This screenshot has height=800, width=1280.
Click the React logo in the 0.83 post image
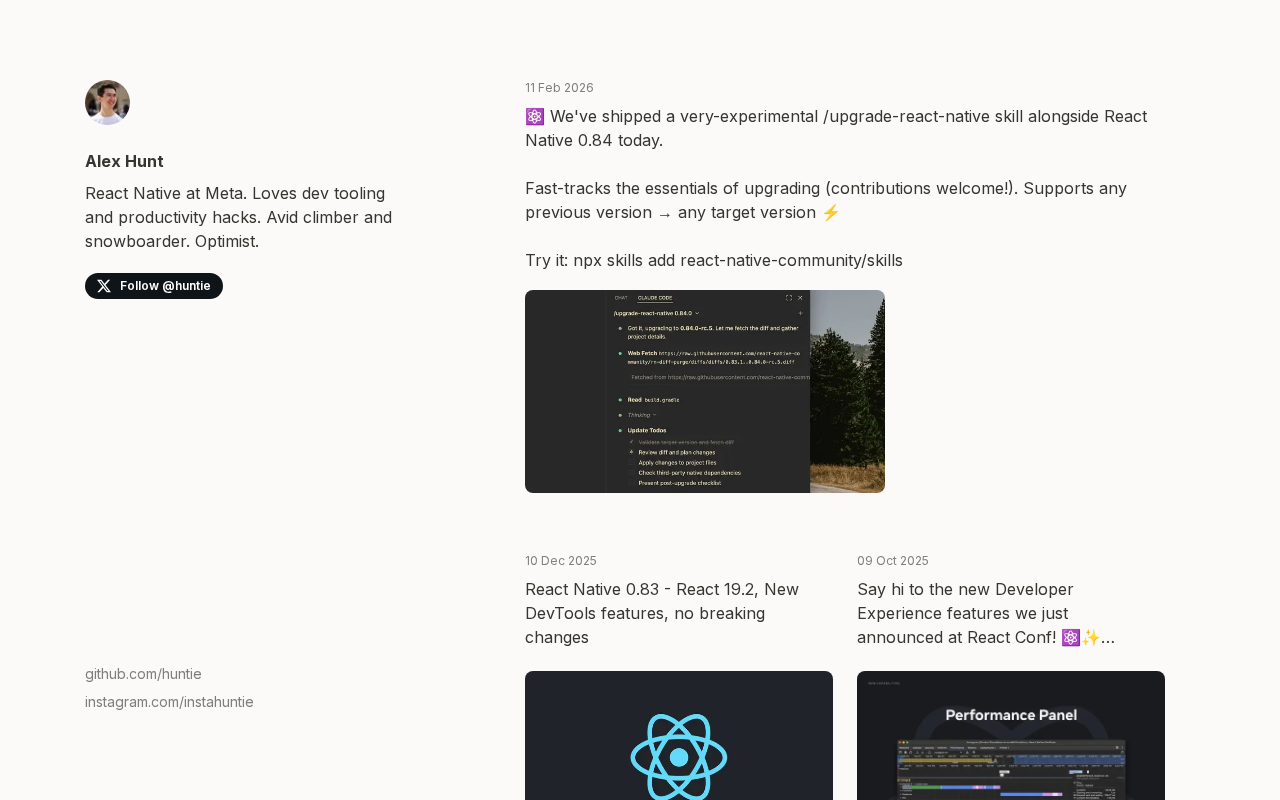click(x=679, y=756)
